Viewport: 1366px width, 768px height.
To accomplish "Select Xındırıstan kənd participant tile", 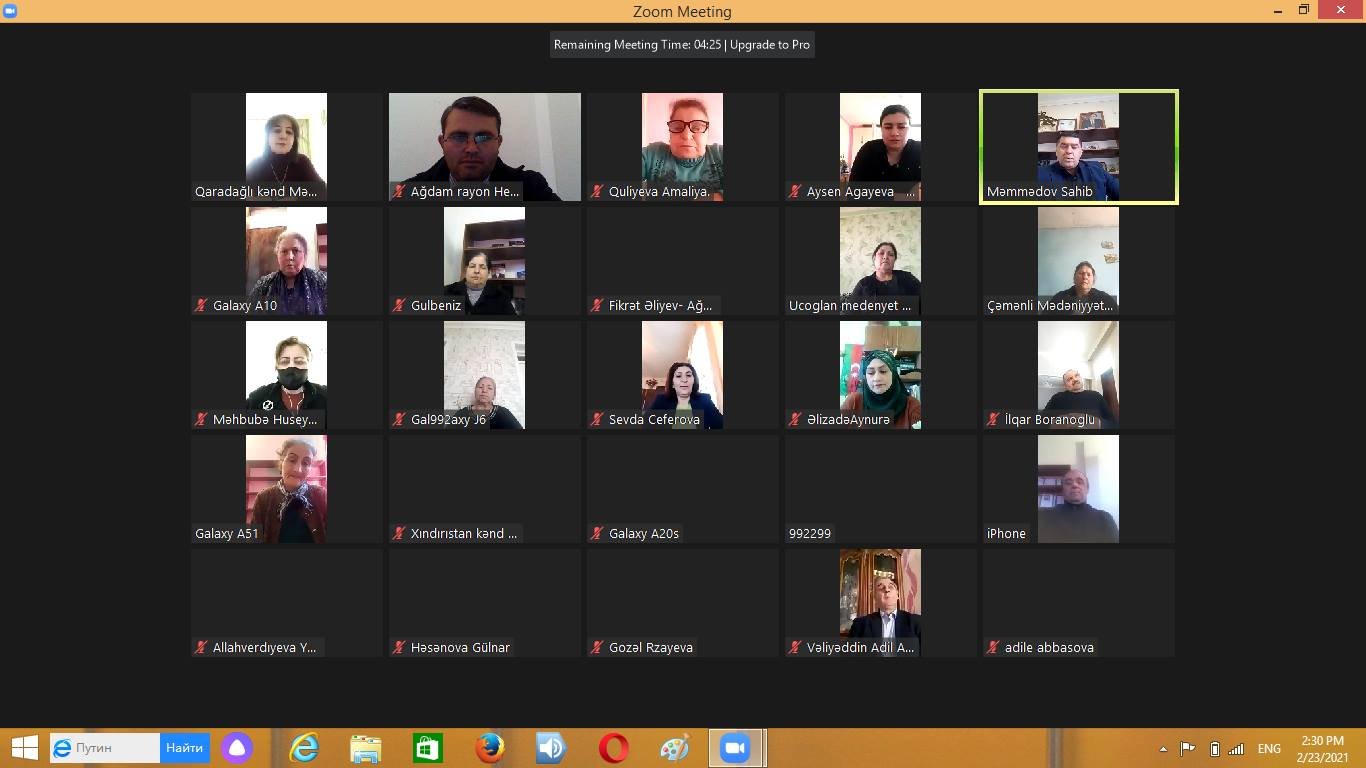I will point(485,489).
